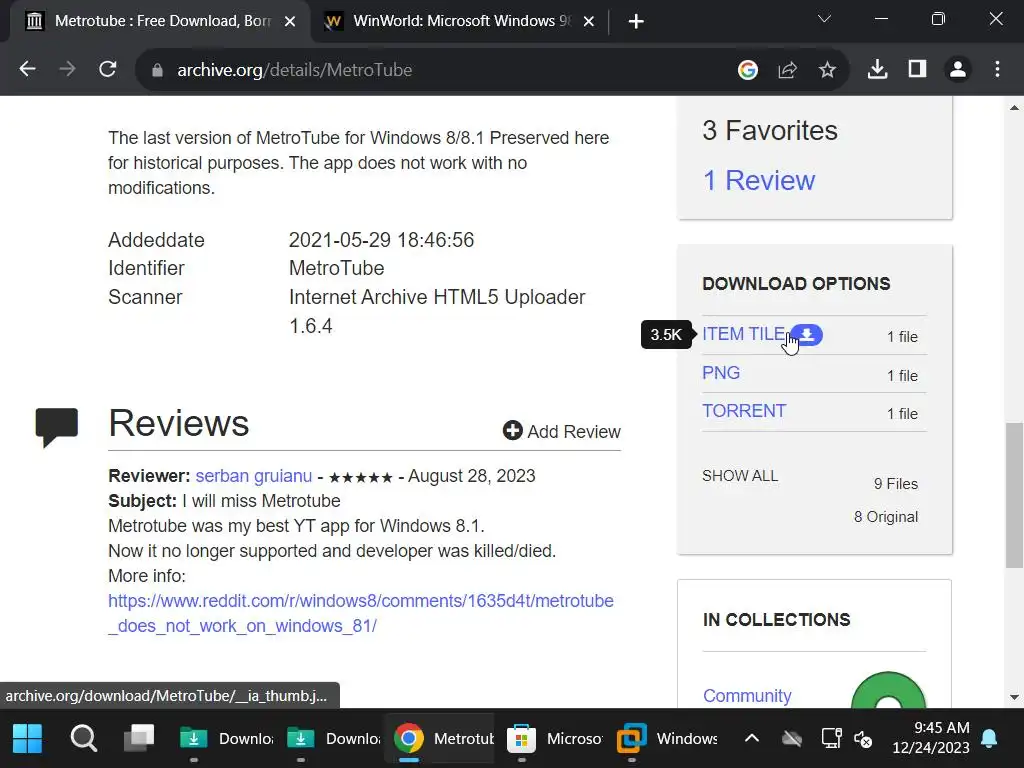Open Chrome downloads tray icon
The height and width of the screenshot is (768, 1024).
877,69
